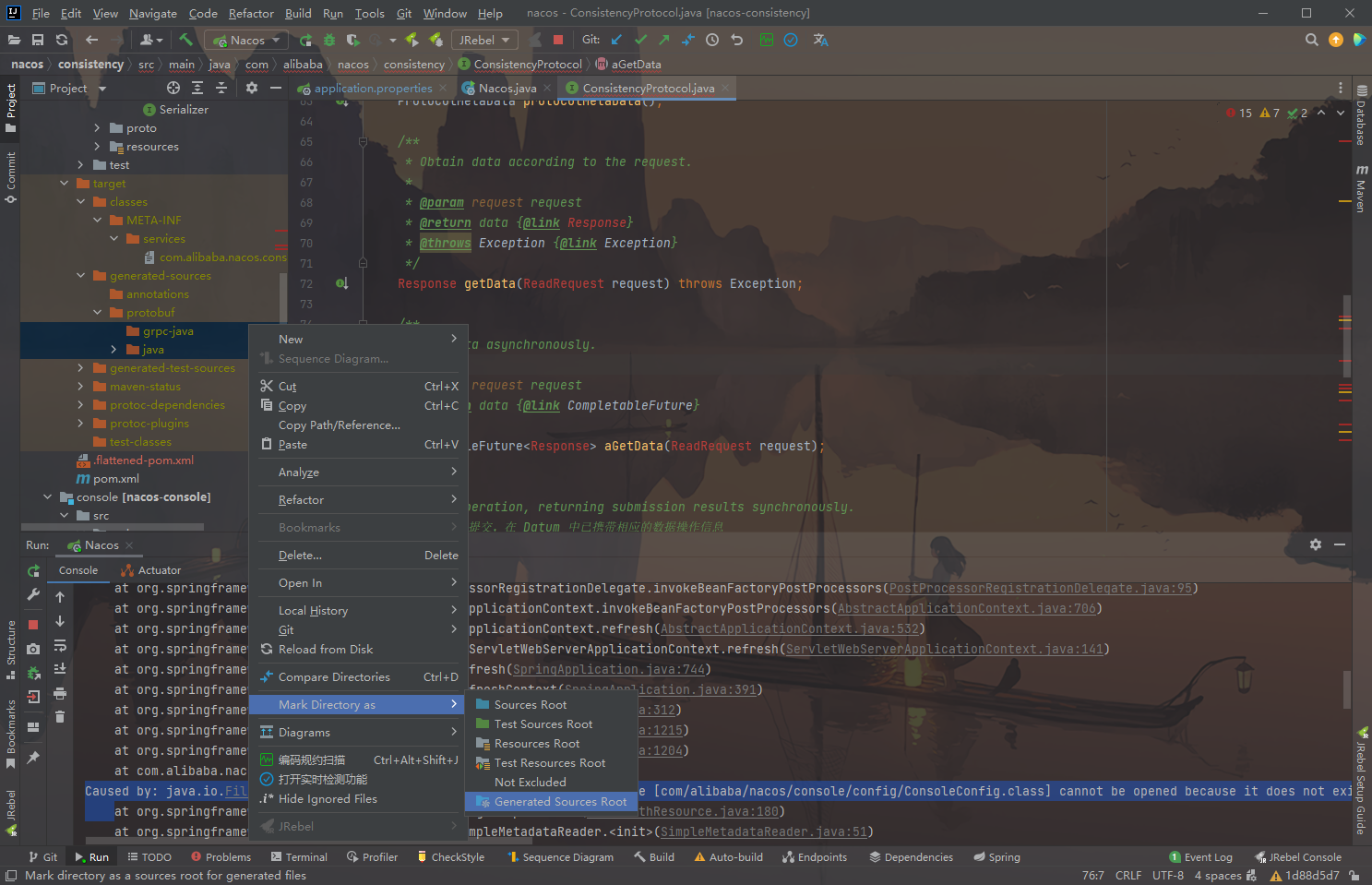This screenshot has width=1372, height=885.
Task: Expand the protoc-plugins folder
Action: coord(81,424)
